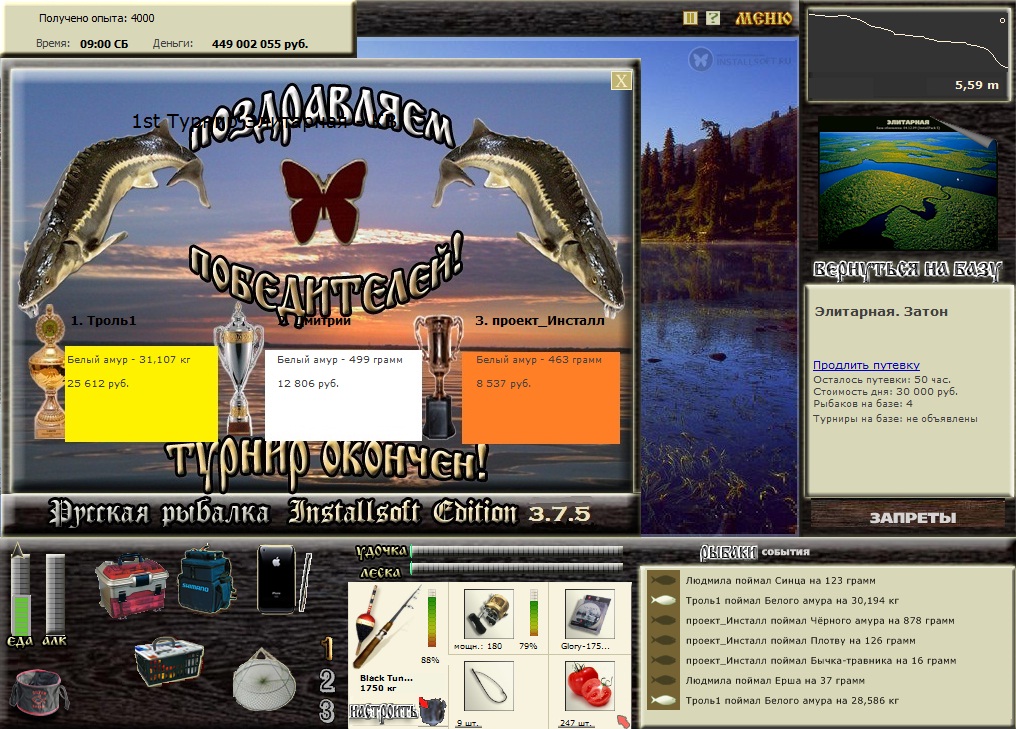The width and height of the screenshot is (1016, 729).
Task: Click the Вернуться на базу button
Action: point(907,269)
